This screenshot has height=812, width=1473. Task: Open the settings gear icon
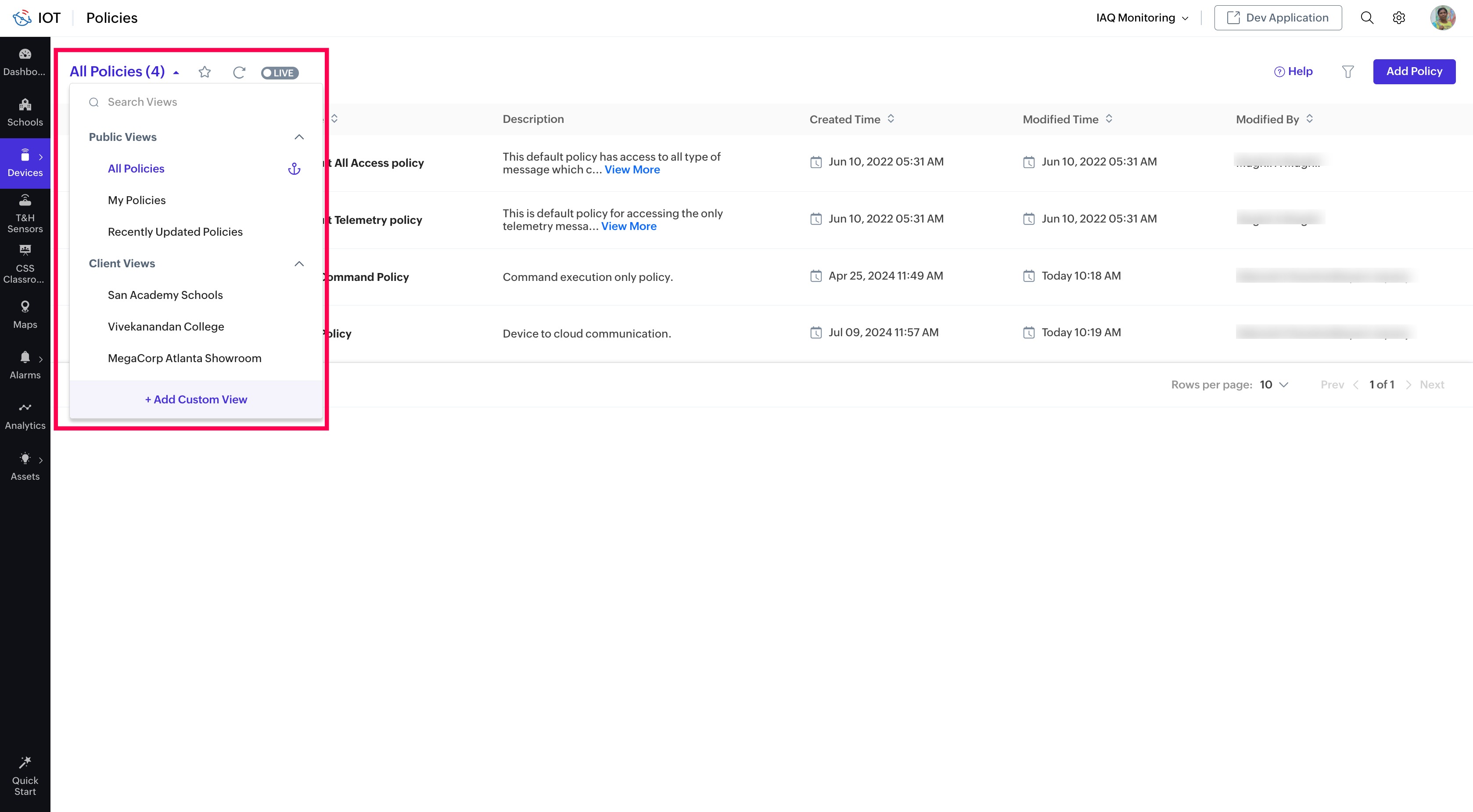tap(1399, 18)
